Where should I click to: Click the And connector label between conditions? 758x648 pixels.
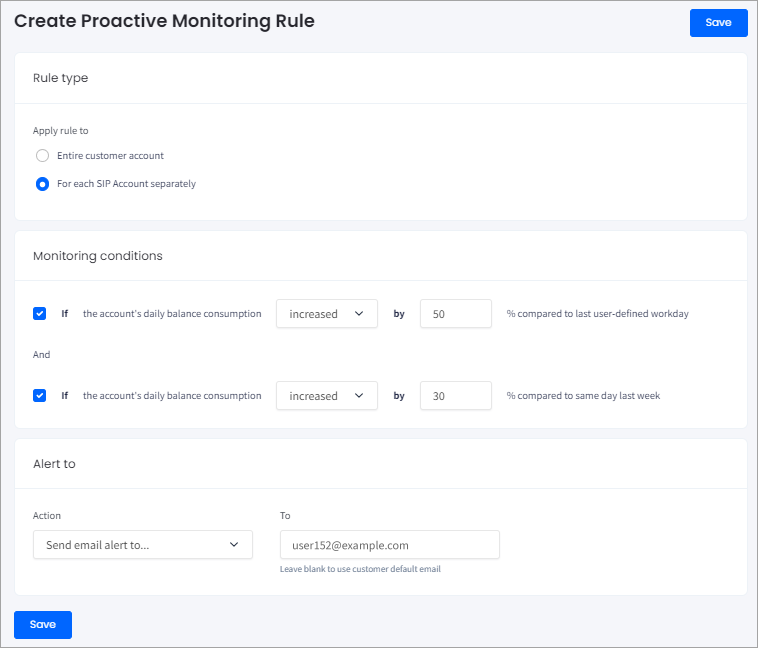42,354
